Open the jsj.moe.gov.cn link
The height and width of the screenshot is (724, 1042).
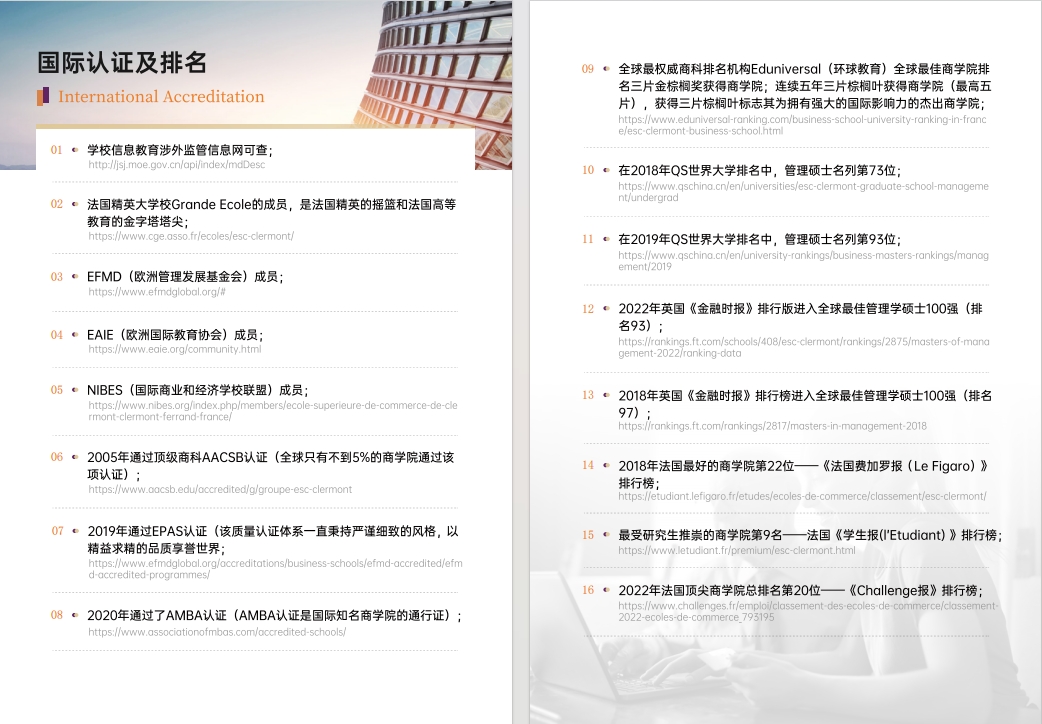click(x=177, y=165)
